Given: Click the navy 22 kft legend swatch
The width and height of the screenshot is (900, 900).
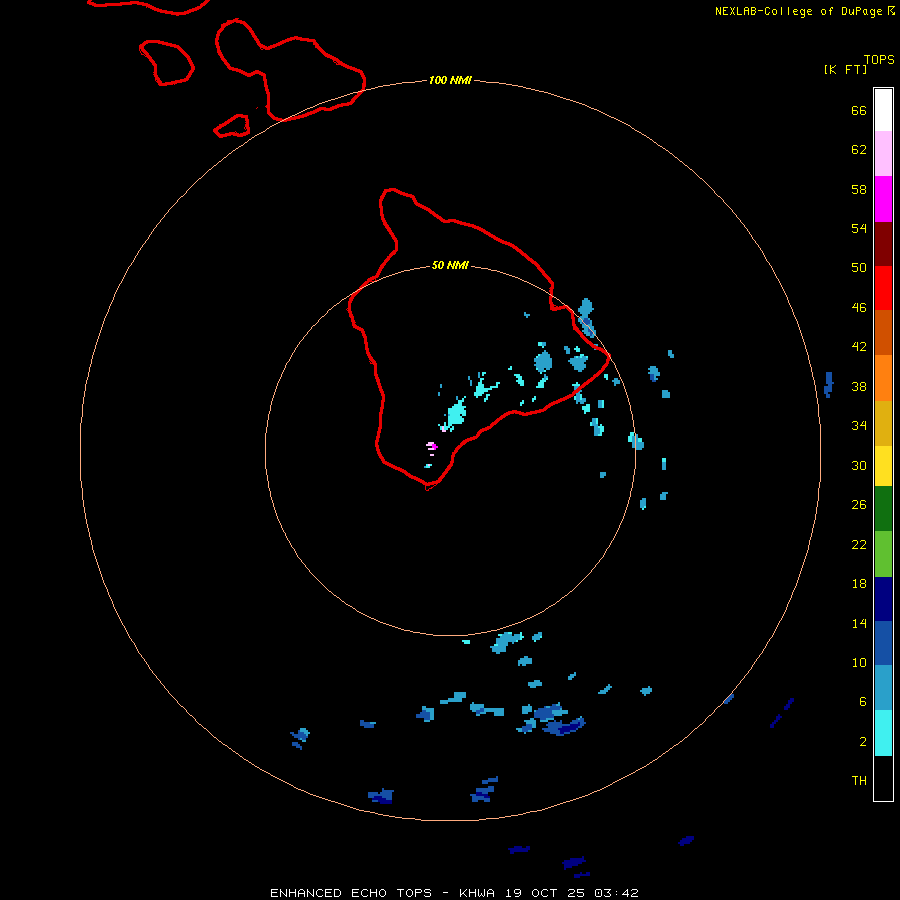Looking at the screenshot, I should coord(883,599).
